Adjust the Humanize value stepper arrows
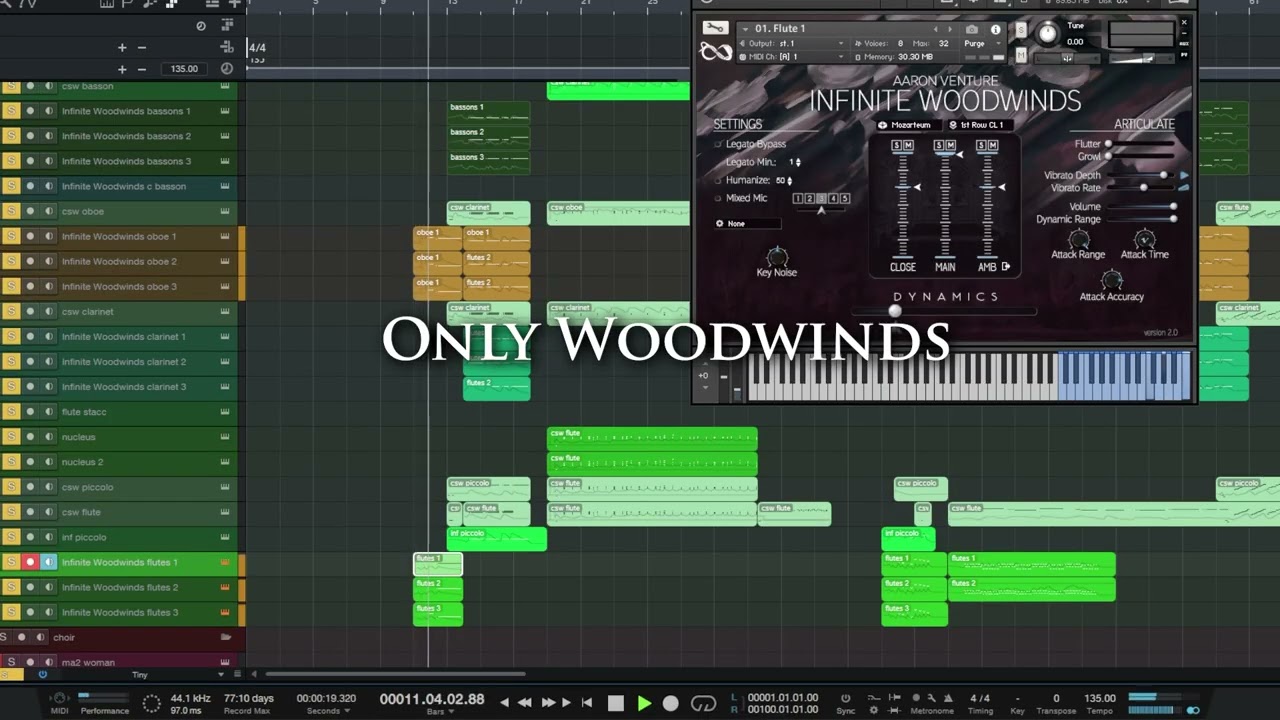 click(x=790, y=181)
